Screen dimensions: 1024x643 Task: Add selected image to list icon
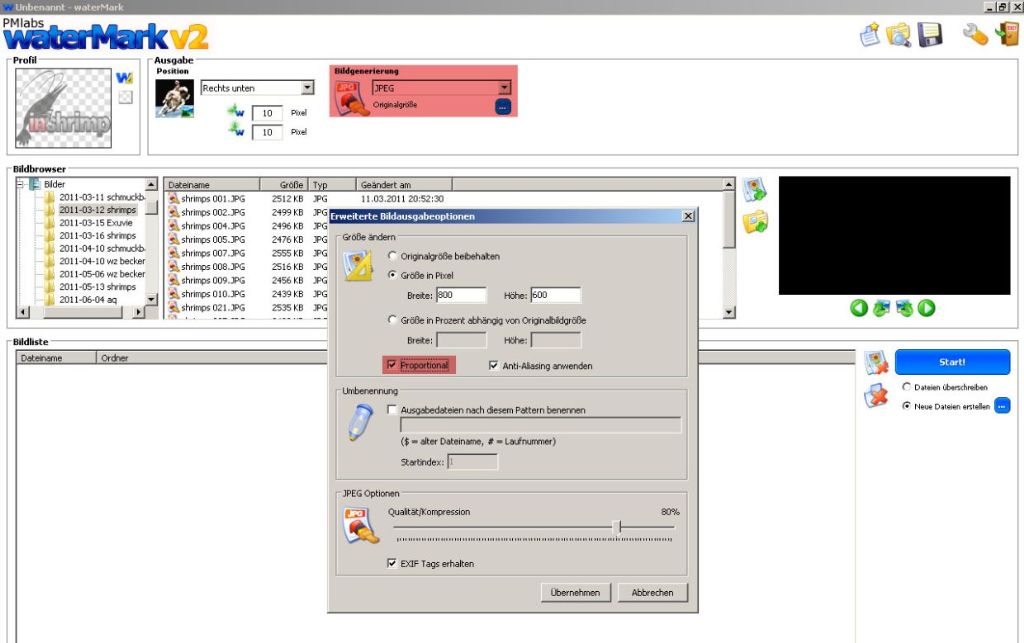(754, 190)
